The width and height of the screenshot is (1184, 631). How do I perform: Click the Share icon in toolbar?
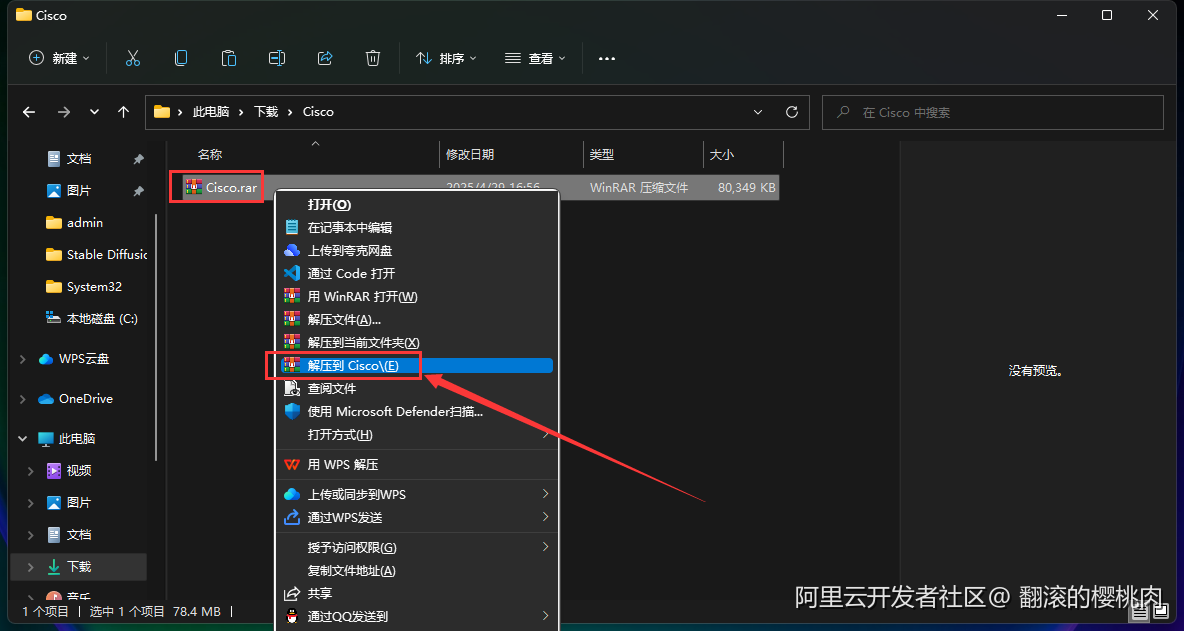(x=325, y=58)
